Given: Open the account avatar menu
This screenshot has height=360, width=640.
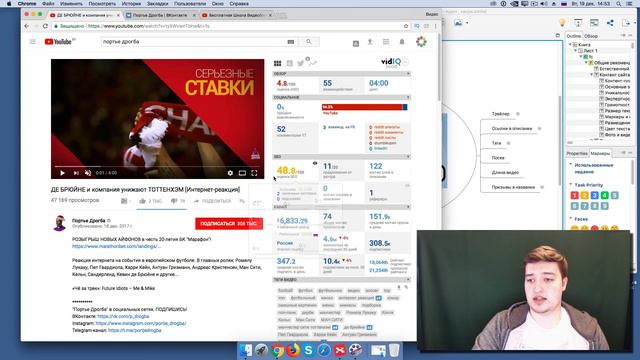Looking at the screenshot, I should coord(421,42).
